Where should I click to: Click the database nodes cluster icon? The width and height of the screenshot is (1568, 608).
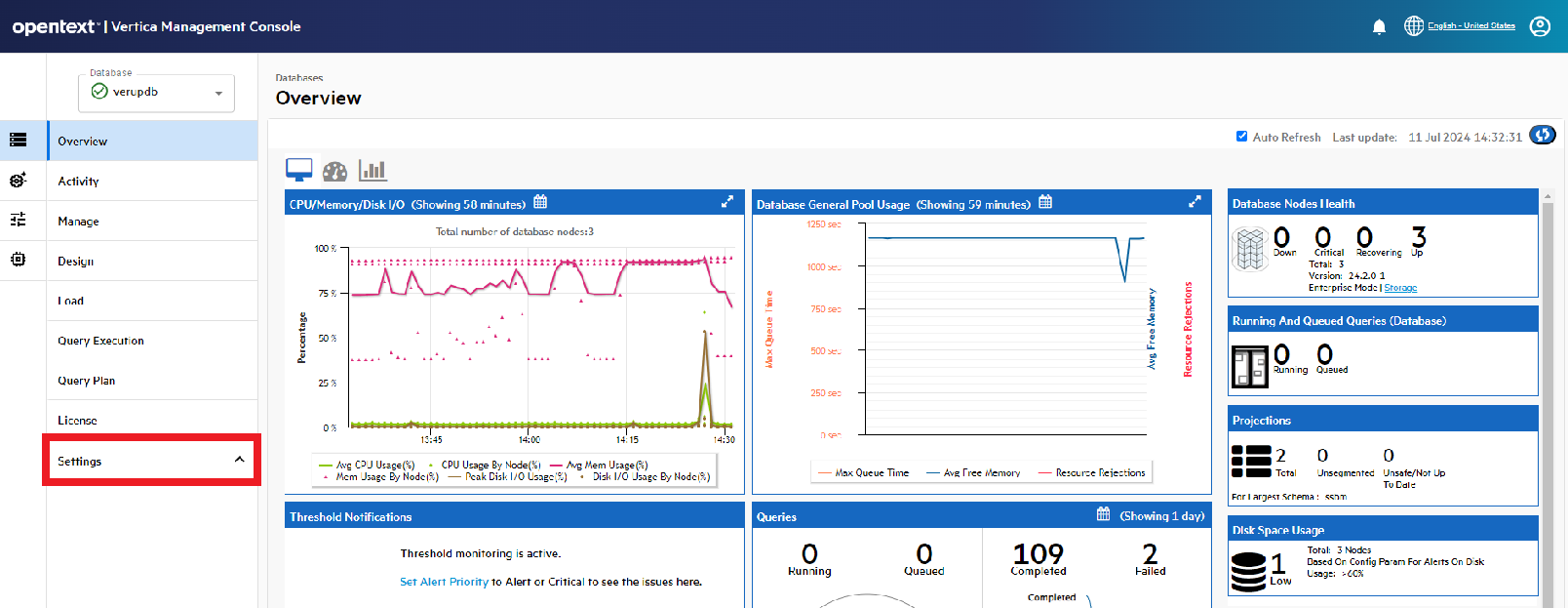click(x=1249, y=249)
